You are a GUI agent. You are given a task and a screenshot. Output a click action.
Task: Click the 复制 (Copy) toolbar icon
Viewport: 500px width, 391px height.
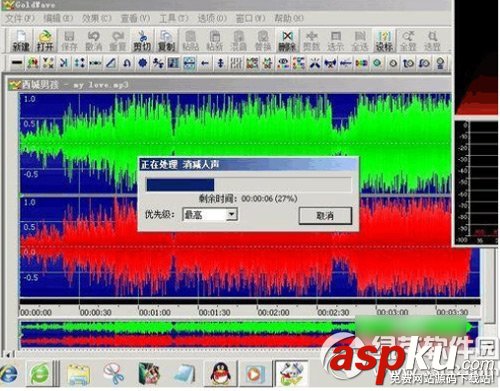tap(166, 41)
